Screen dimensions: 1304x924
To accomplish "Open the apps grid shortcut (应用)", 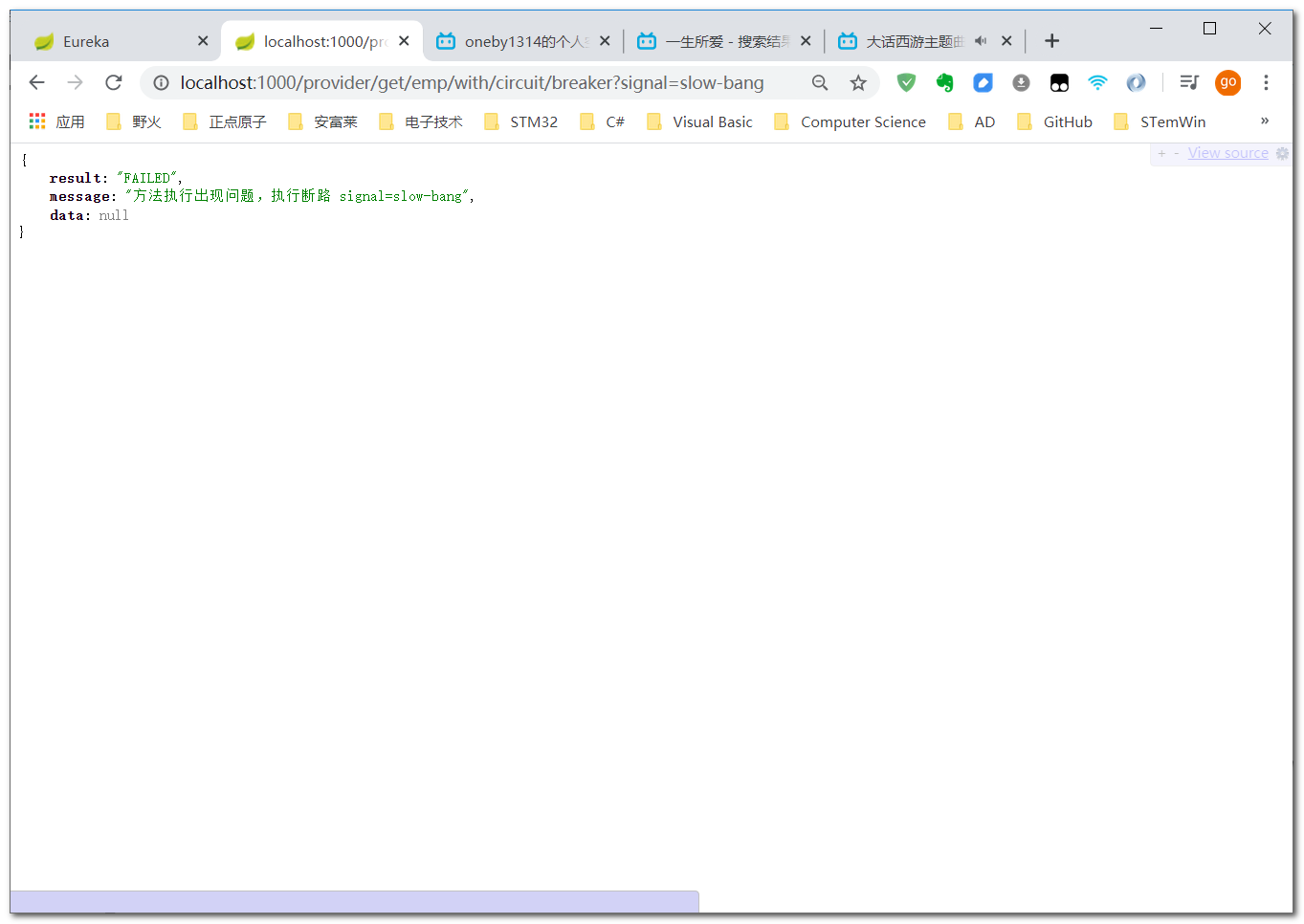I will tap(56, 121).
